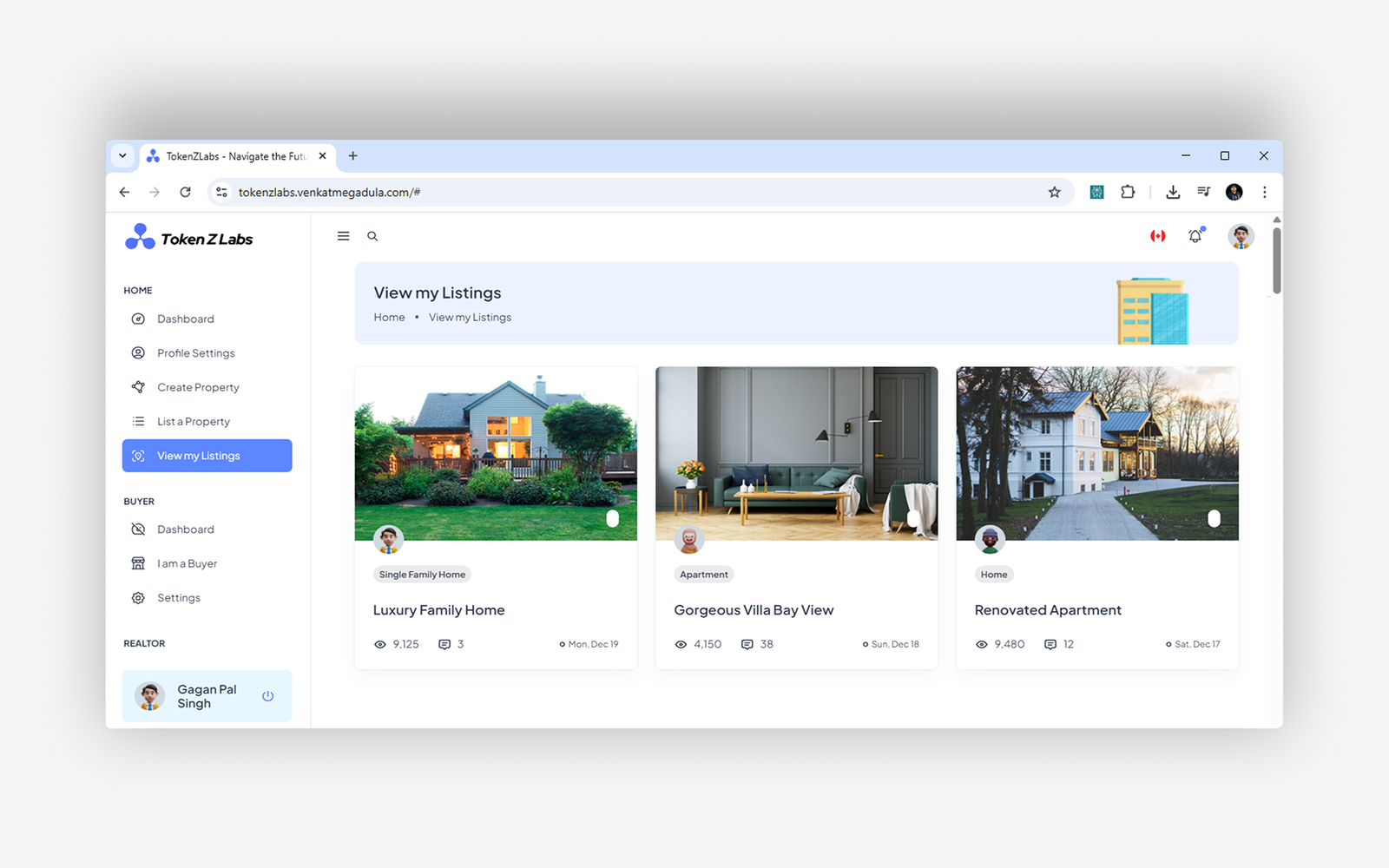The height and width of the screenshot is (868, 1389).
Task: Open browser downloads icon
Action: pos(1173,193)
